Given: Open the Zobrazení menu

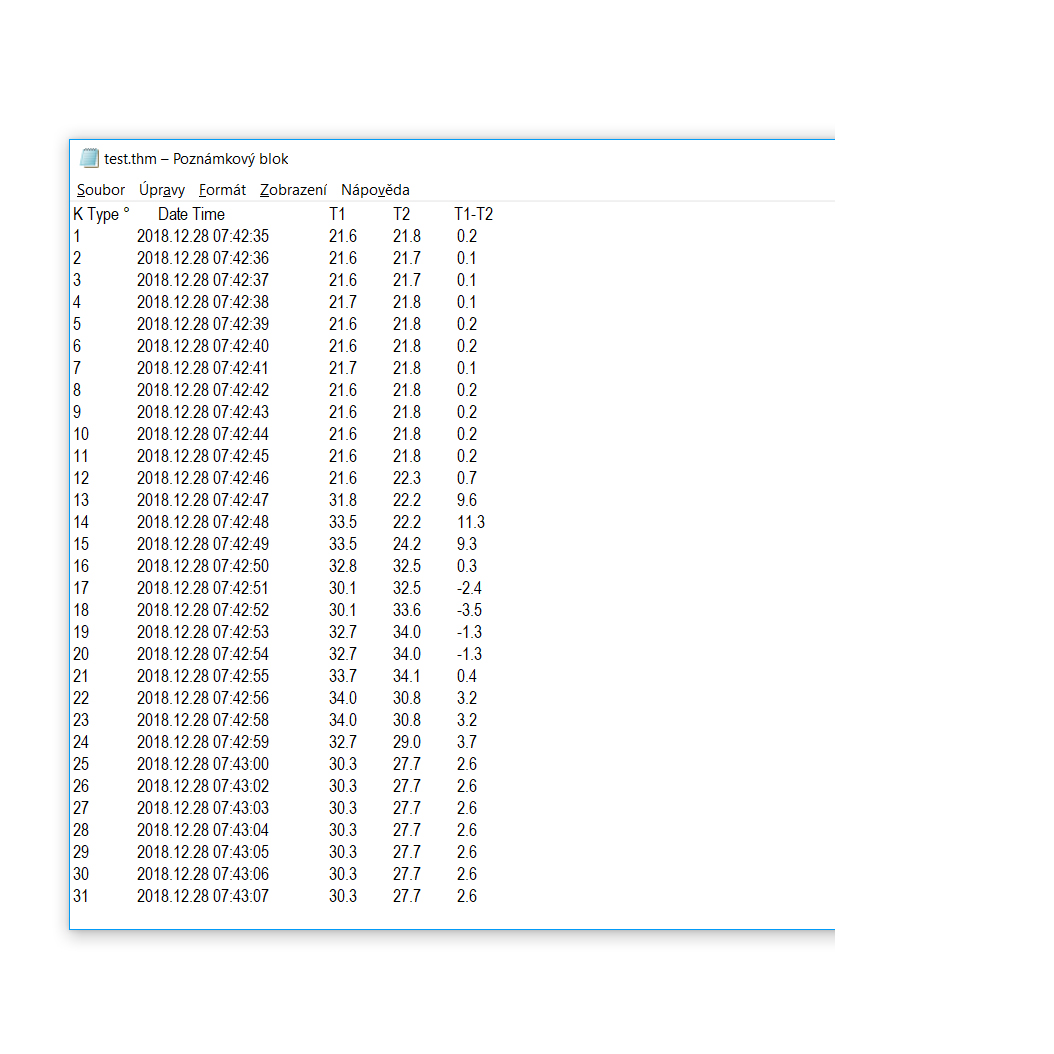Looking at the screenshot, I should [x=293, y=190].
